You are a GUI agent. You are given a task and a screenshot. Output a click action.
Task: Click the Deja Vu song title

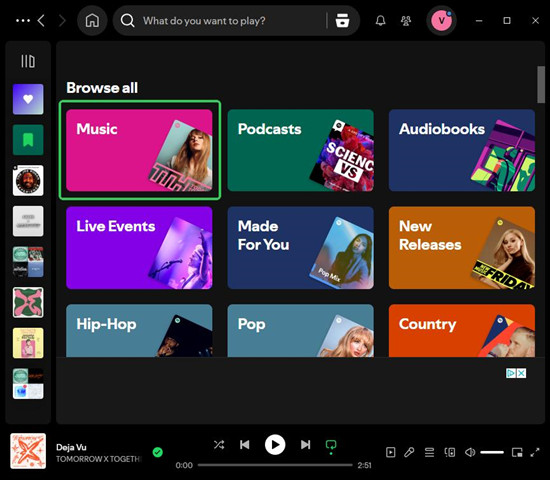click(x=71, y=447)
